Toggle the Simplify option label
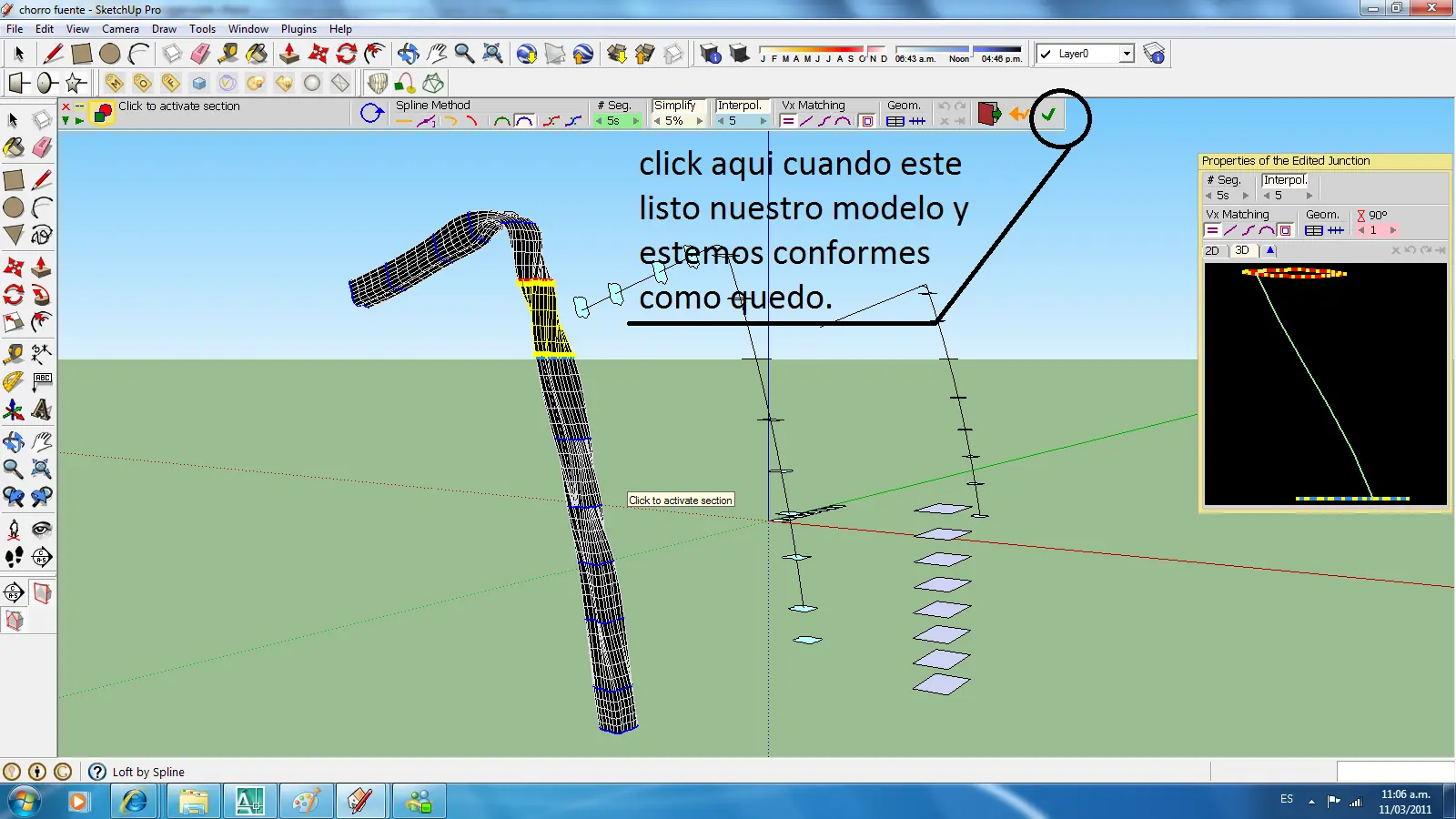Image resolution: width=1456 pixels, height=819 pixels. (x=675, y=106)
